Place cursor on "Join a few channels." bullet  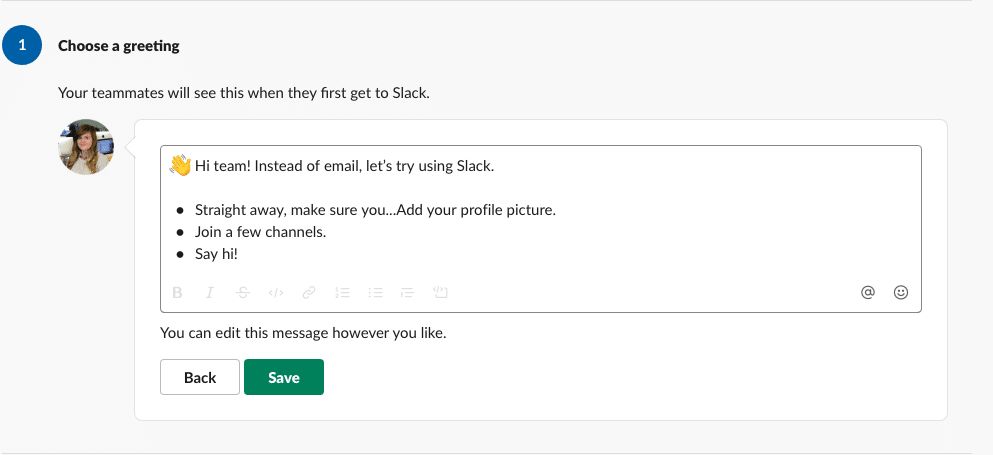(260, 232)
